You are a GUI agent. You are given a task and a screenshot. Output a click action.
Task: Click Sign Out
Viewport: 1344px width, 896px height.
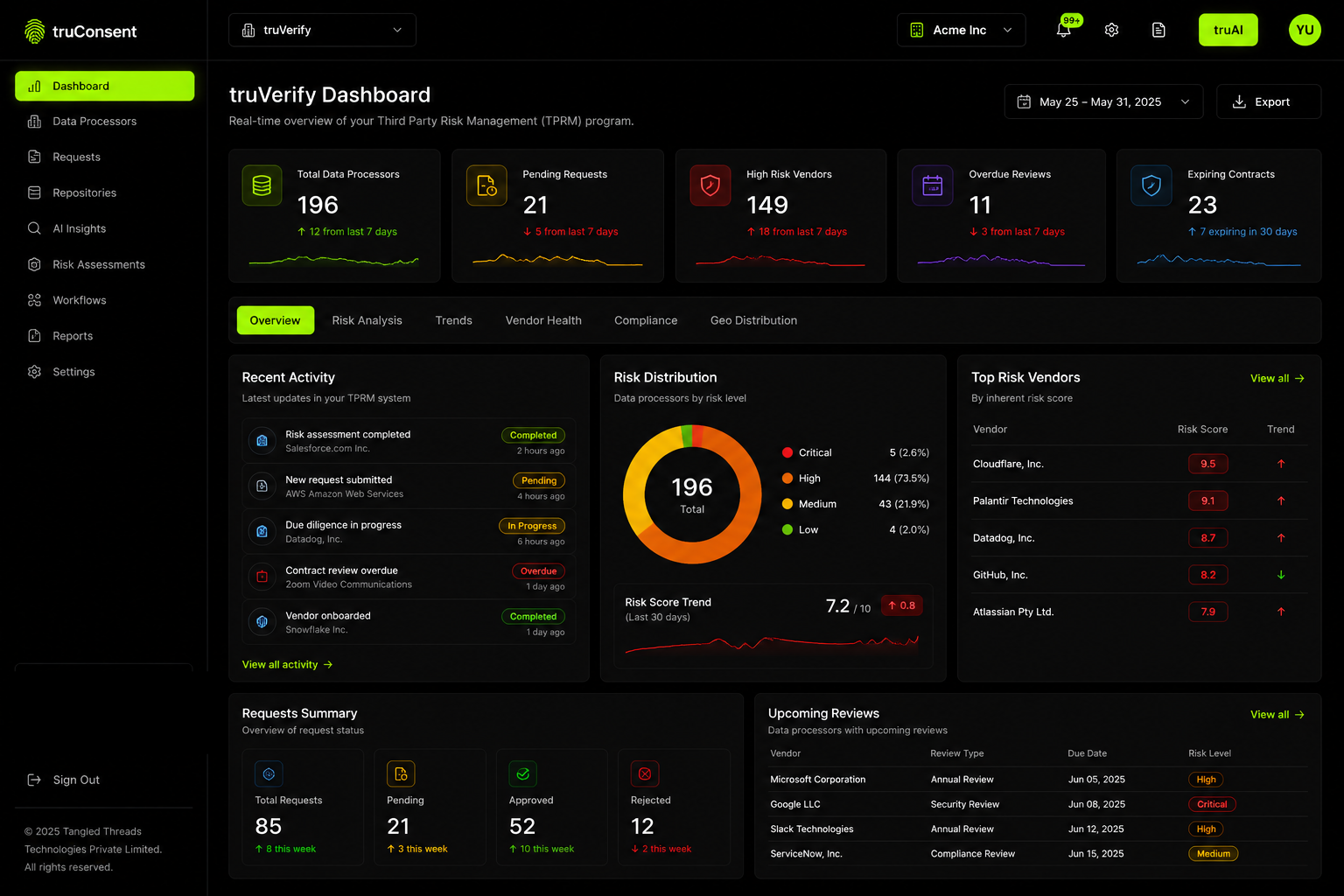[x=64, y=780]
